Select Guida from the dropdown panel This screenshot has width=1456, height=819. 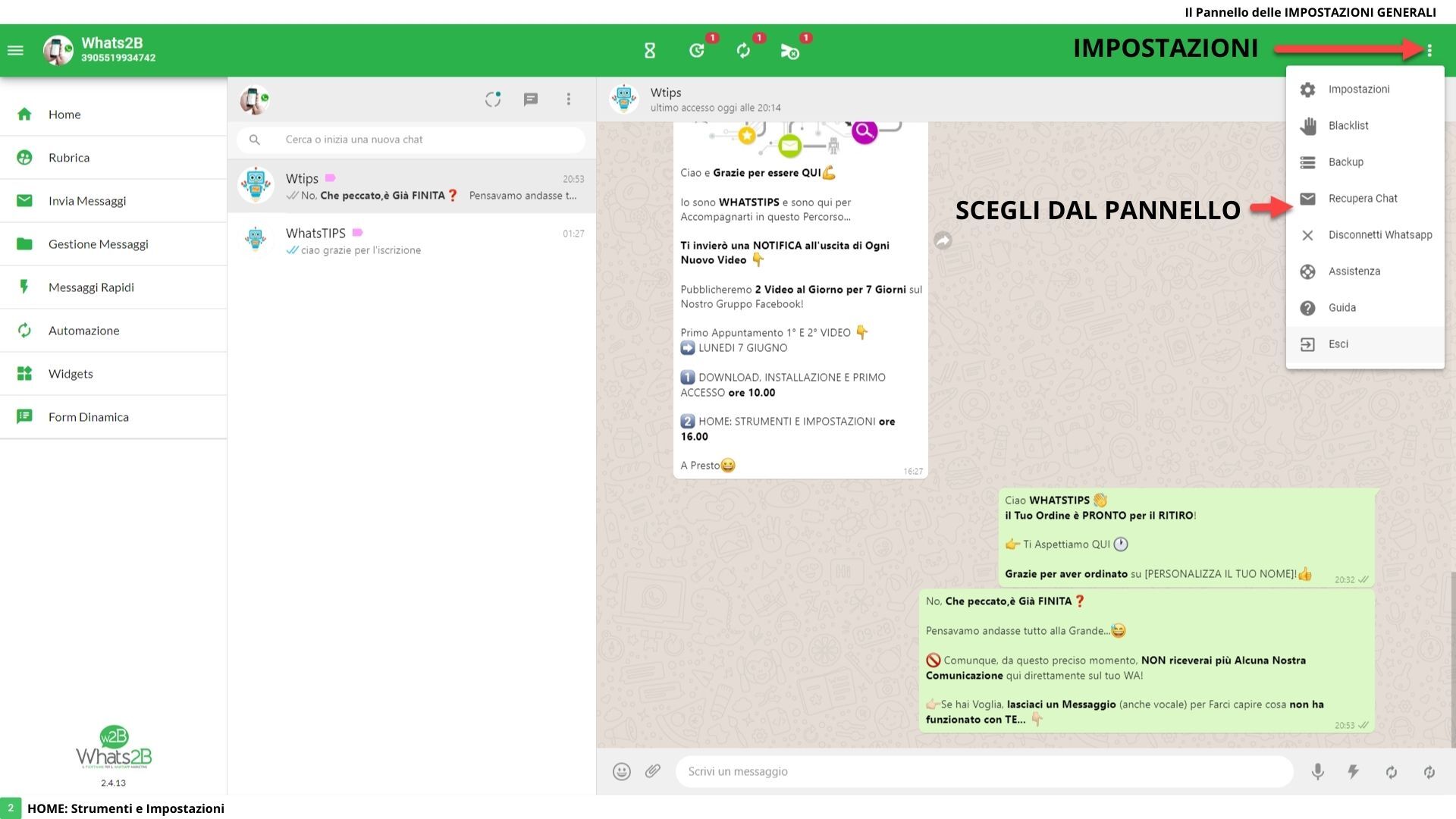click(1365, 308)
